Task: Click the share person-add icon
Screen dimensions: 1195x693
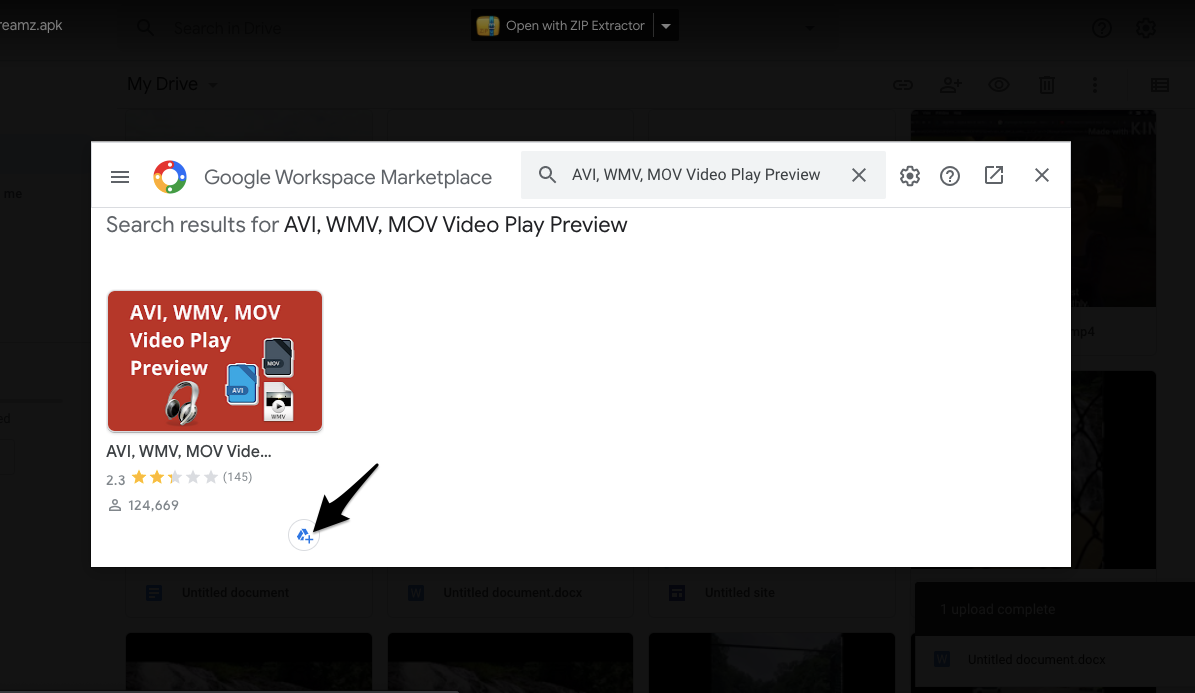Action: tap(950, 85)
